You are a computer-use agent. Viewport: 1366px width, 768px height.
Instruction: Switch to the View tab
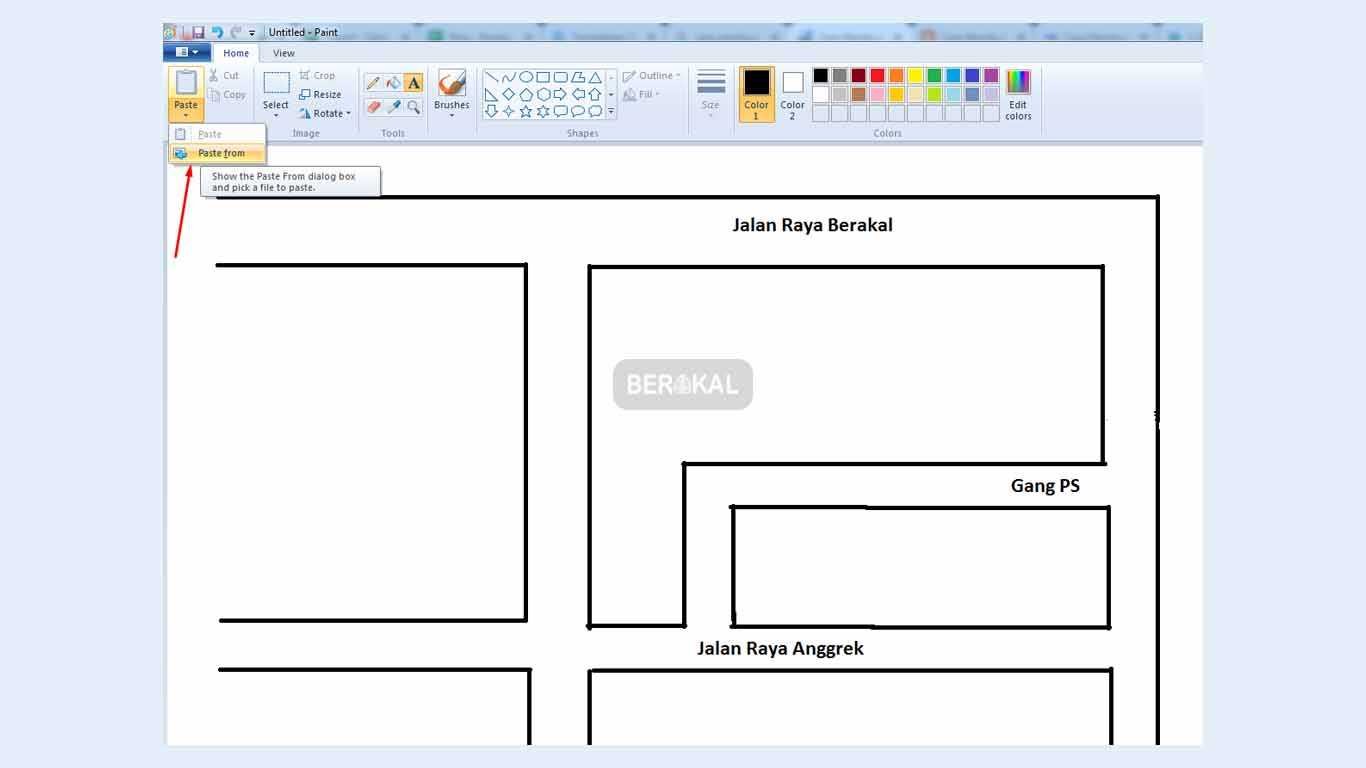[284, 53]
